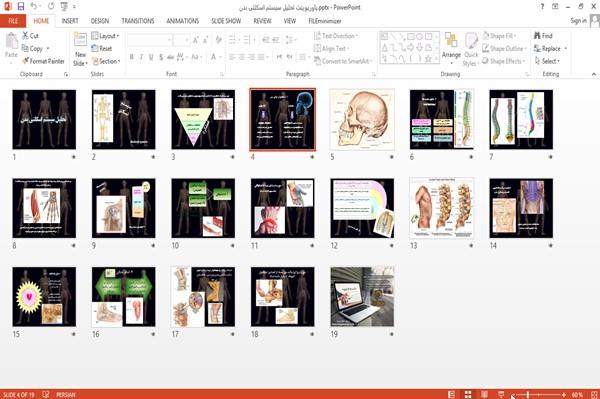
Task: Open the REVIEW tab
Action: tap(262, 21)
